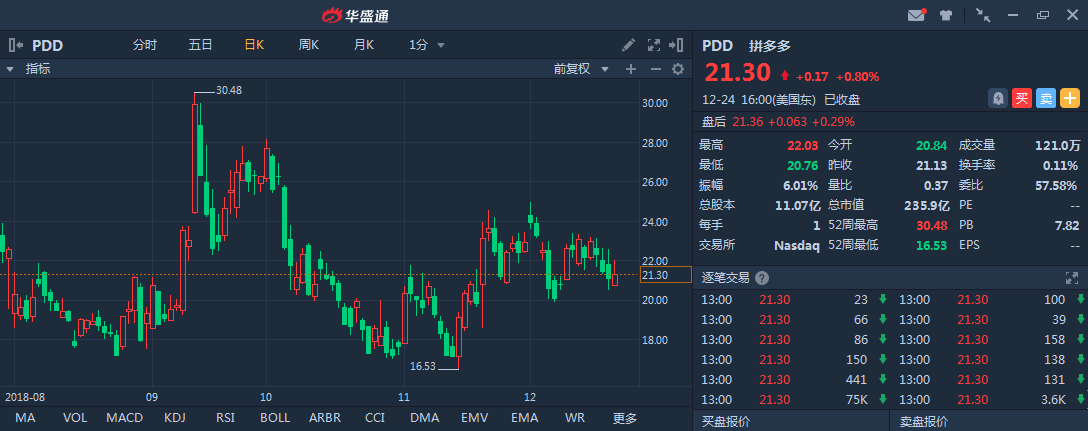Select the 日K daily candlestick tab
The image size is (1088, 431).
pyautogui.click(x=254, y=45)
